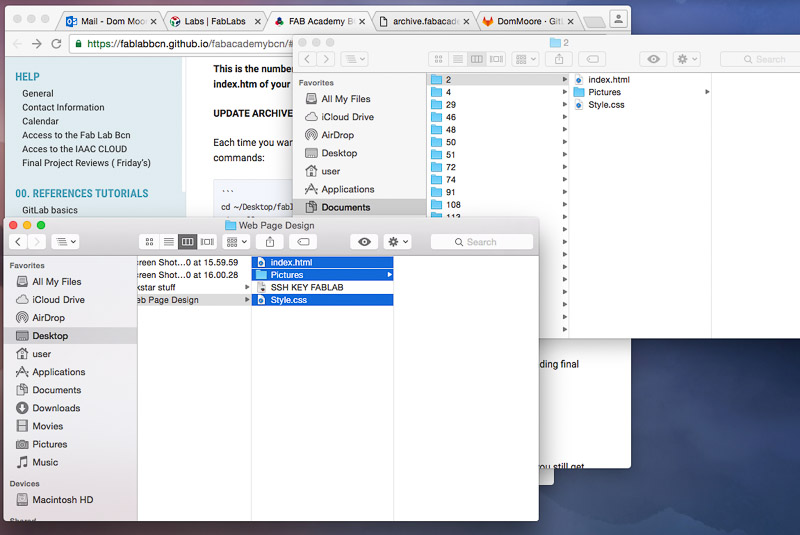Screen dimensions: 800x535
Task: Select folder 29 in the back Finder window
Action: point(497,105)
